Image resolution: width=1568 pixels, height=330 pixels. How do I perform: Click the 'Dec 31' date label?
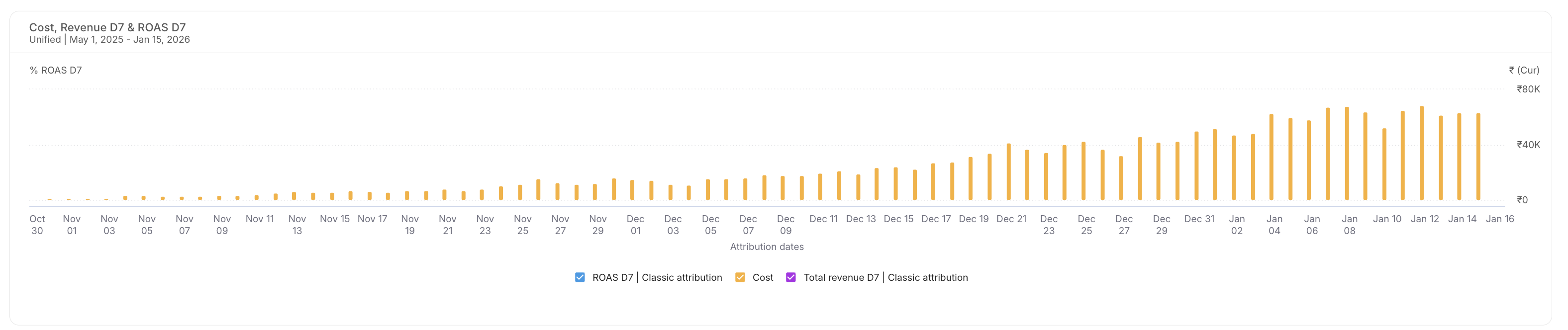1199,219
